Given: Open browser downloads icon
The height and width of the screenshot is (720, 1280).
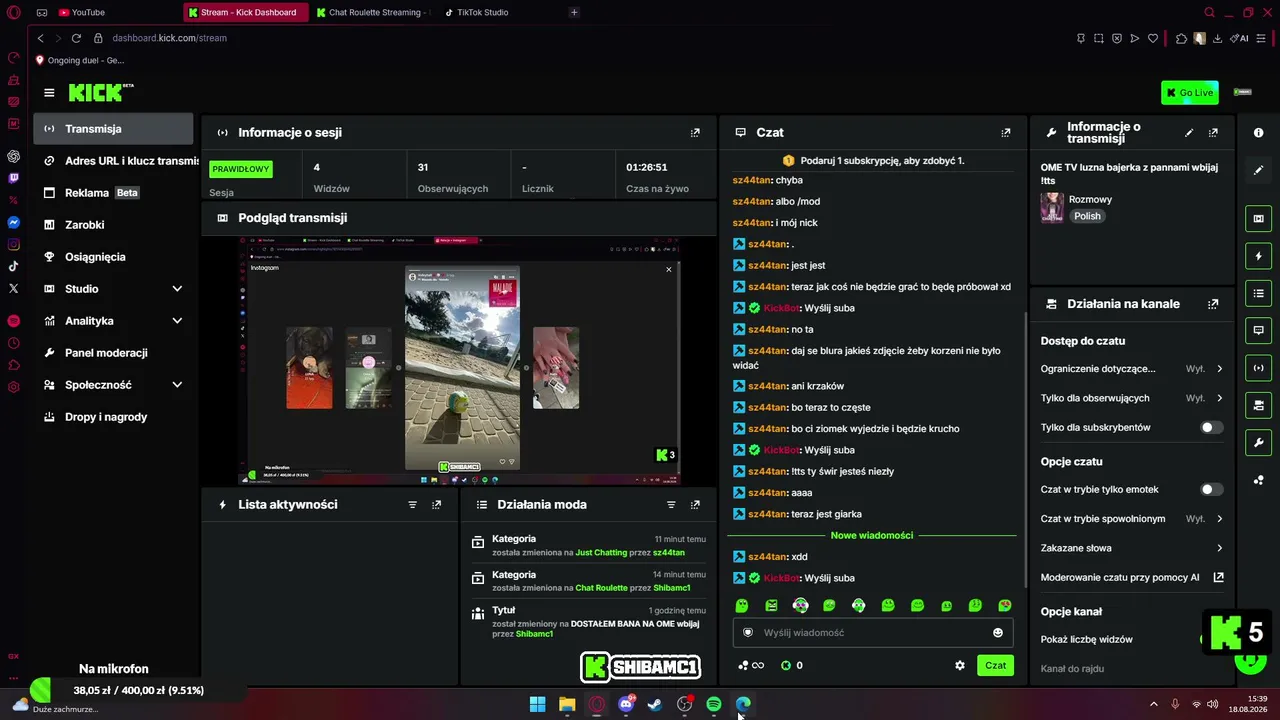Looking at the screenshot, I should (x=1217, y=38).
